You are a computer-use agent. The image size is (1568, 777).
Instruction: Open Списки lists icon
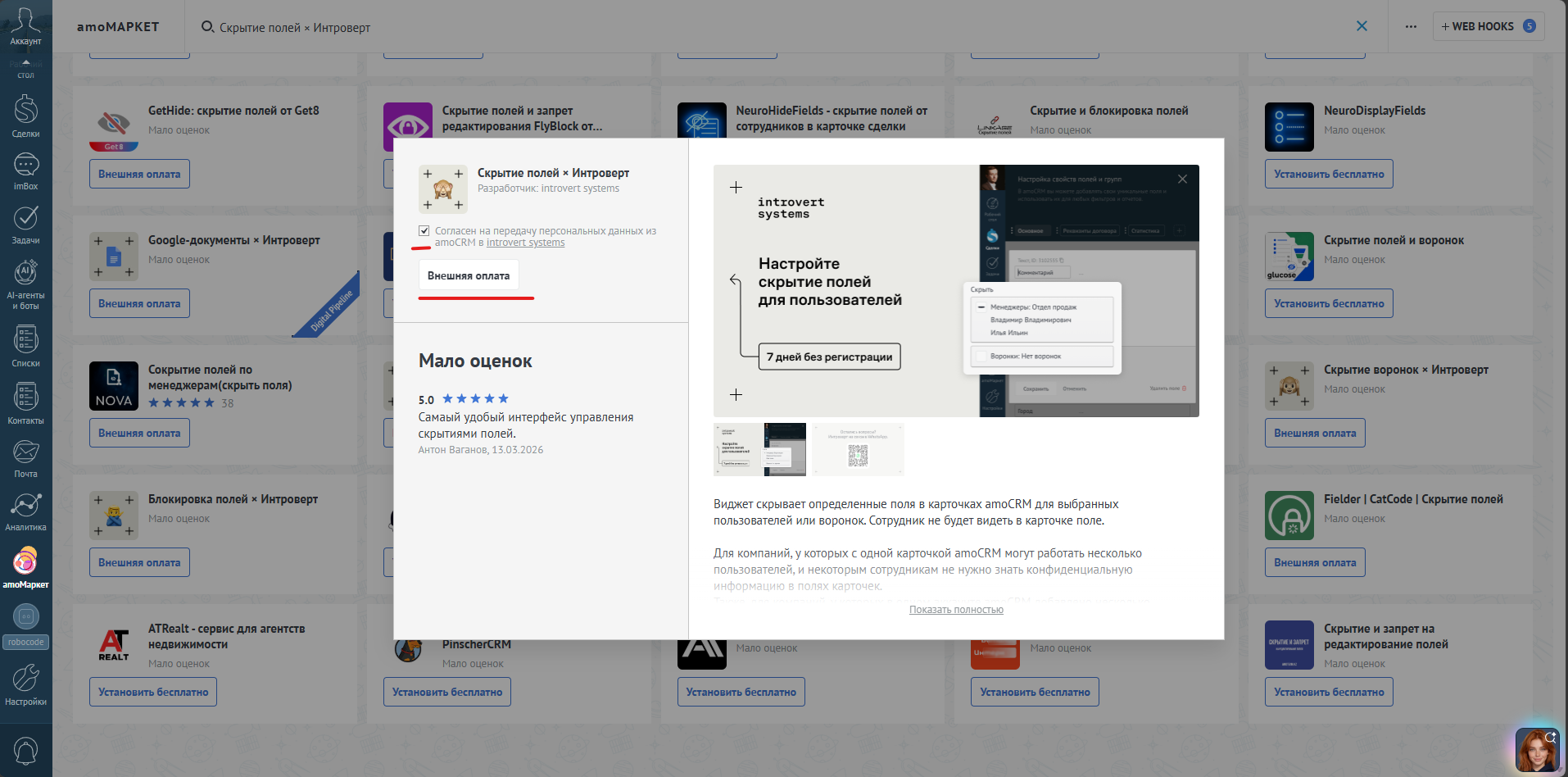(x=25, y=346)
